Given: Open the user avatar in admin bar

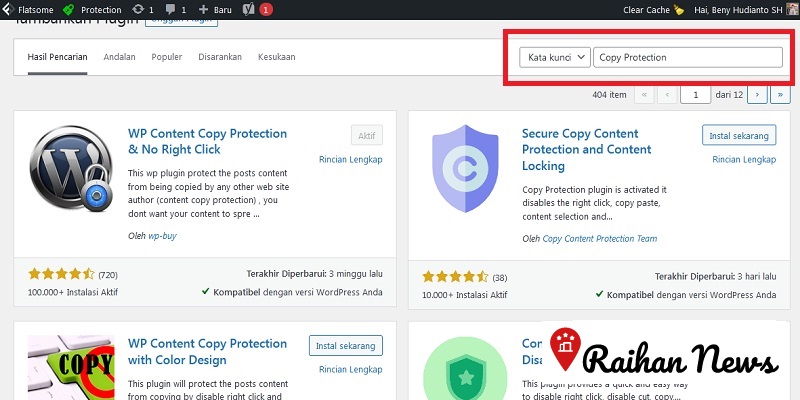Looking at the screenshot, I should click(792, 9).
